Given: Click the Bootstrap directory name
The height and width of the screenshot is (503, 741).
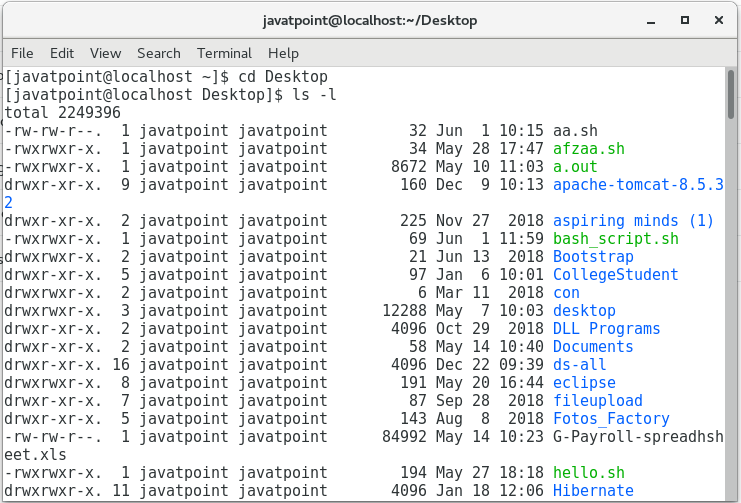Looking at the screenshot, I should 593,257.
